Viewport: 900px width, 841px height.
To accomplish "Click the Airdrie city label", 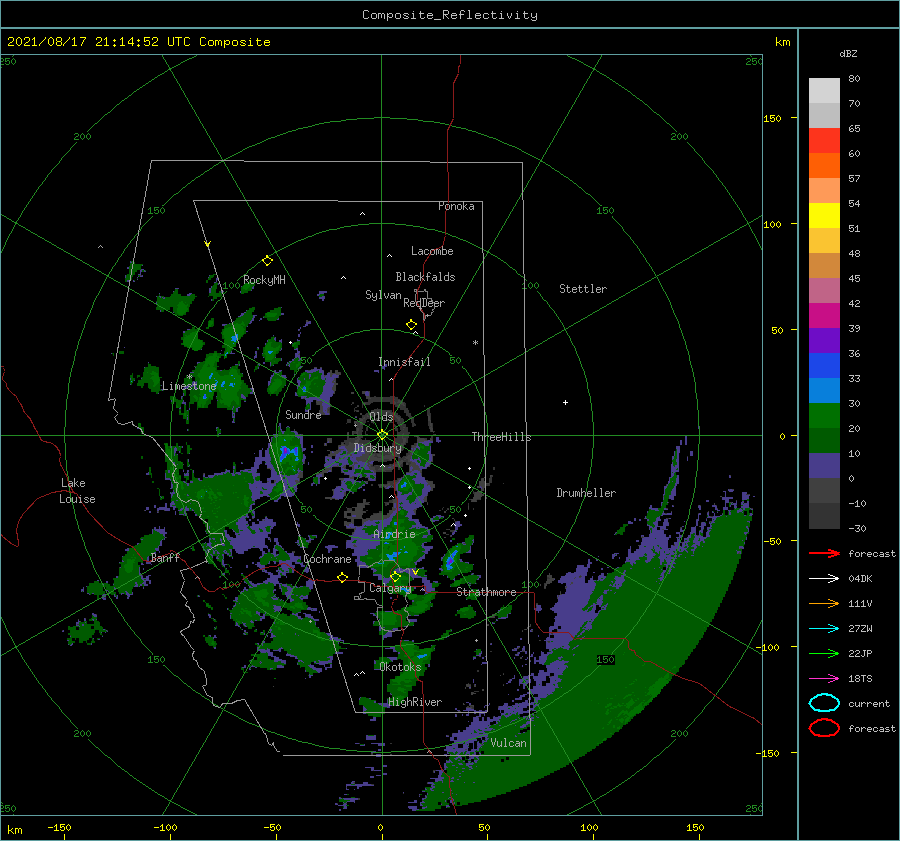I will pos(394,534).
